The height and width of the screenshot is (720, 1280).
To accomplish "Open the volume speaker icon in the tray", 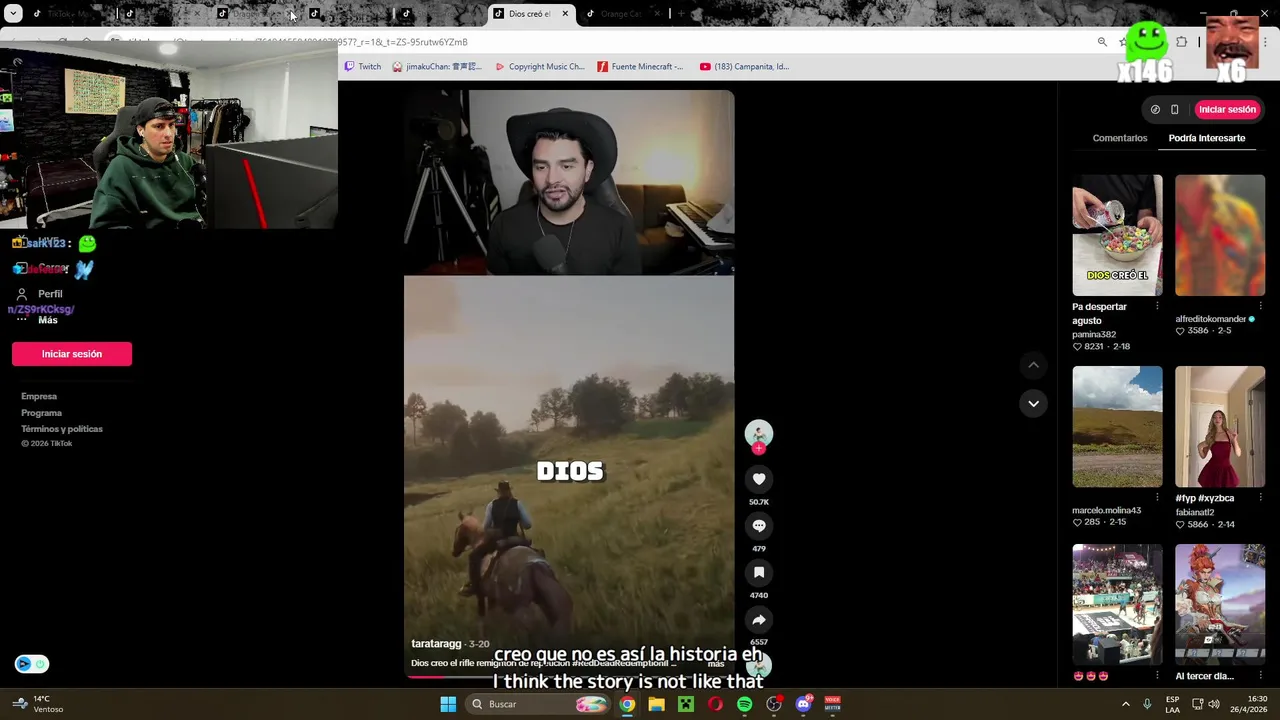I will pos(1213,704).
